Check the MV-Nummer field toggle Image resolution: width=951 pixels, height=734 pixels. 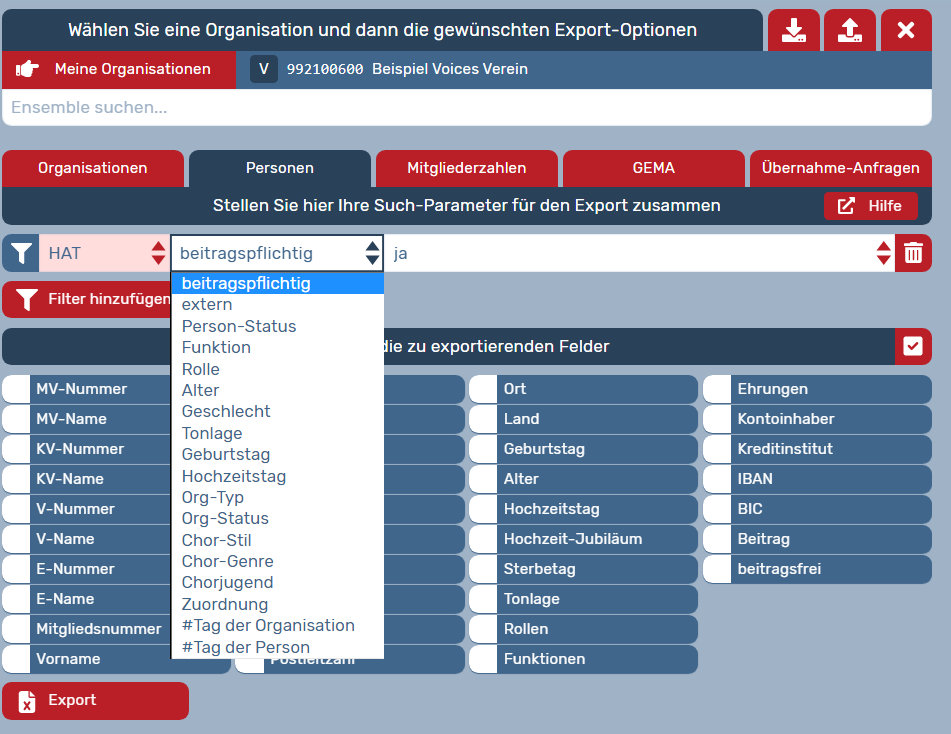[x=17, y=389]
